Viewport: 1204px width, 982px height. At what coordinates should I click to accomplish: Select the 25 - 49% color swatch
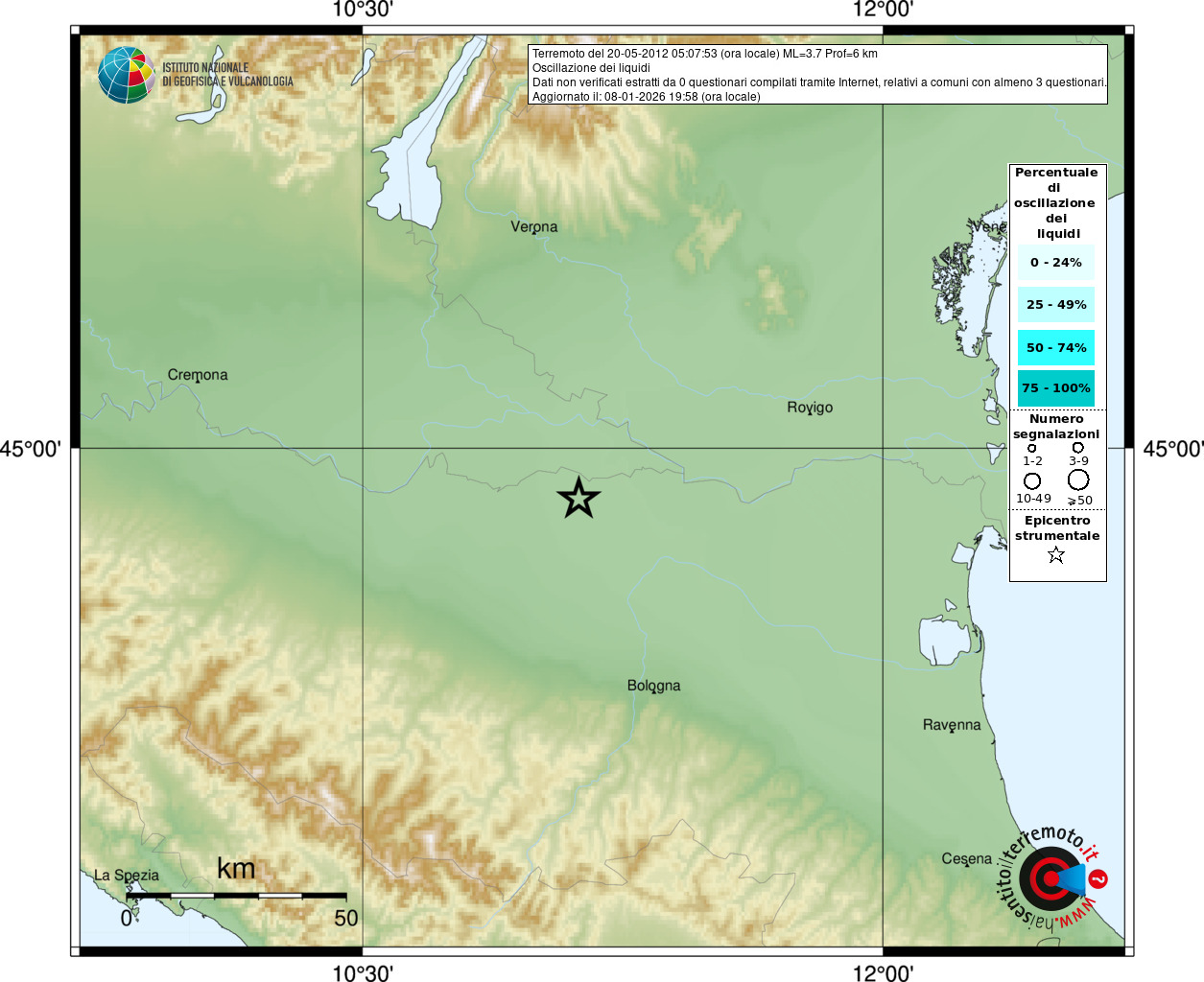coord(1056,304)
